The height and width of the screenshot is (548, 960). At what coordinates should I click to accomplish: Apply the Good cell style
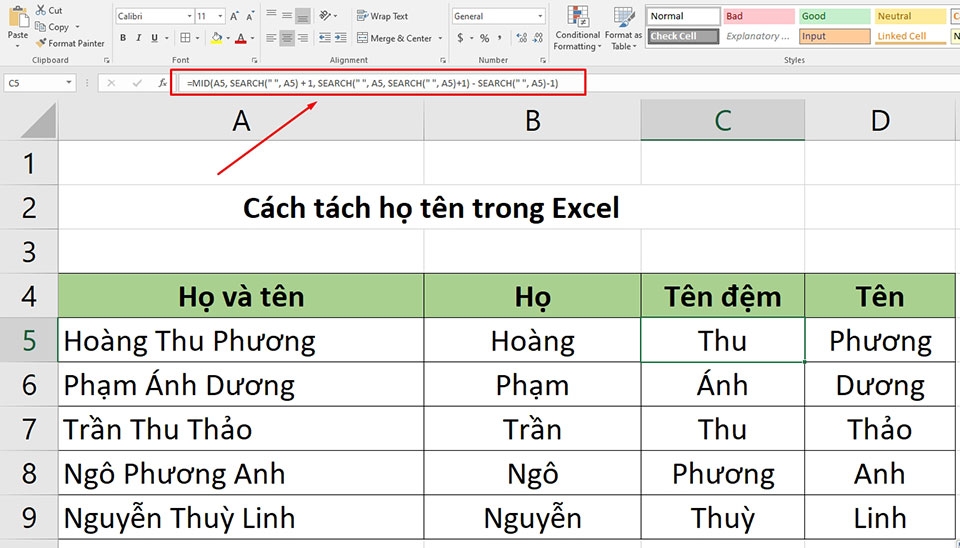834,17
